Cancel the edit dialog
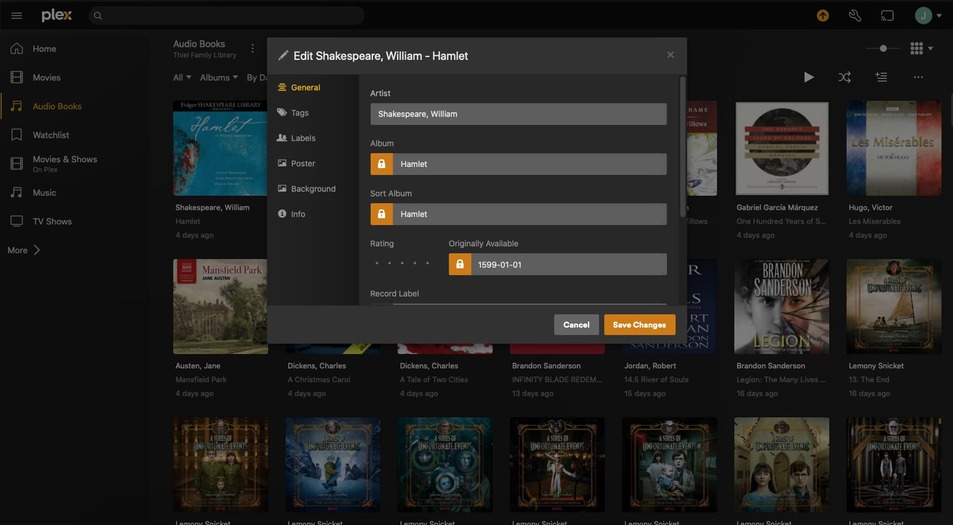Image resolution: width=953 pixels, height=525 pixels. (x=576, y=324)
